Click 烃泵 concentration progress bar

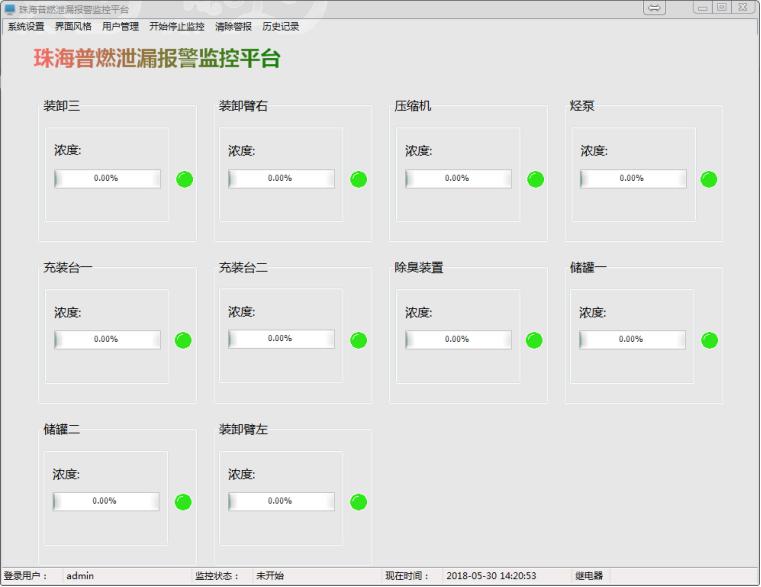pyautogui.click(x=633, y=178)
